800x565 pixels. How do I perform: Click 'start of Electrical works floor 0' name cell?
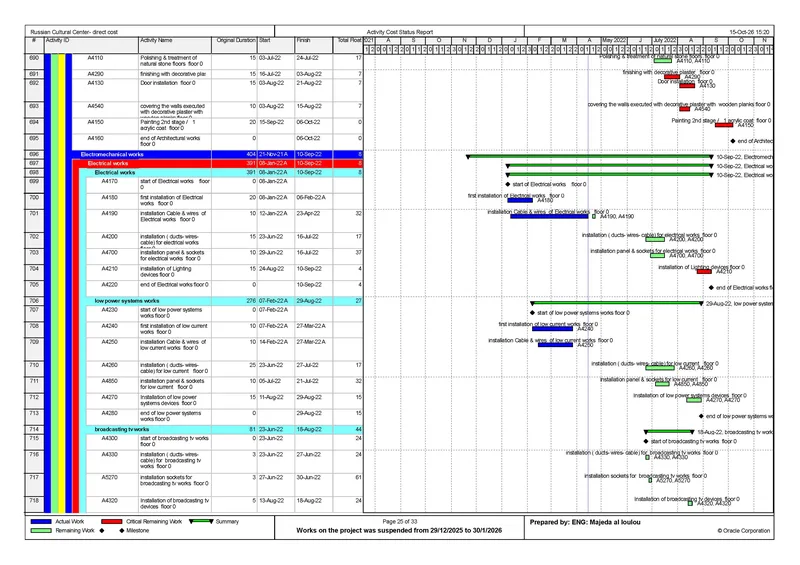(x=175, y=184)
